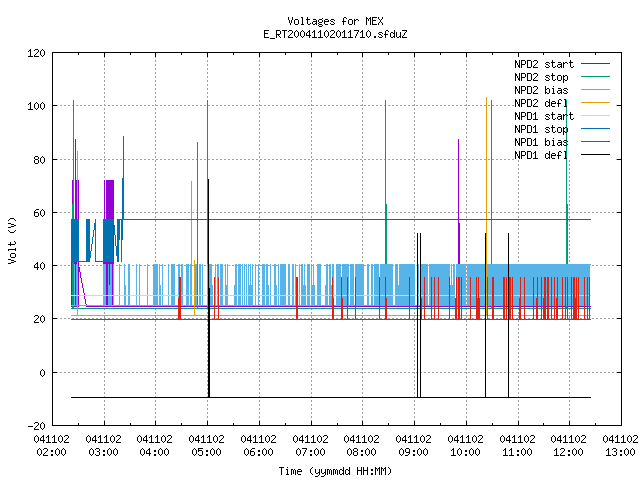Click the NPD2 bias legend label
The width and height of the screenshot is (640, 480).
coord(541,90)
